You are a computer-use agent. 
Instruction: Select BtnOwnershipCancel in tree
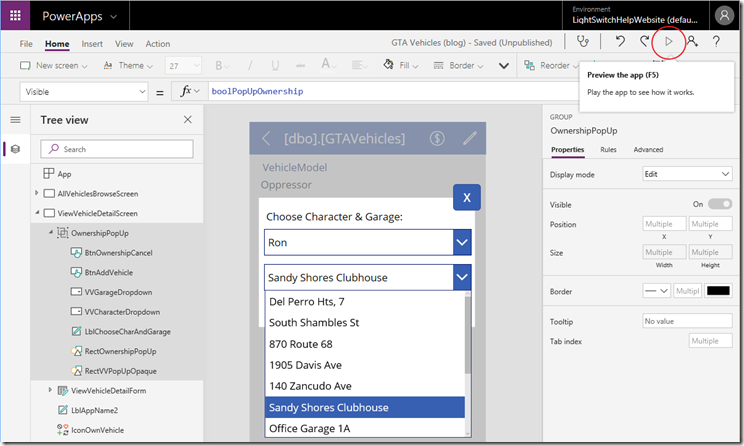click(x=117, y=252)
